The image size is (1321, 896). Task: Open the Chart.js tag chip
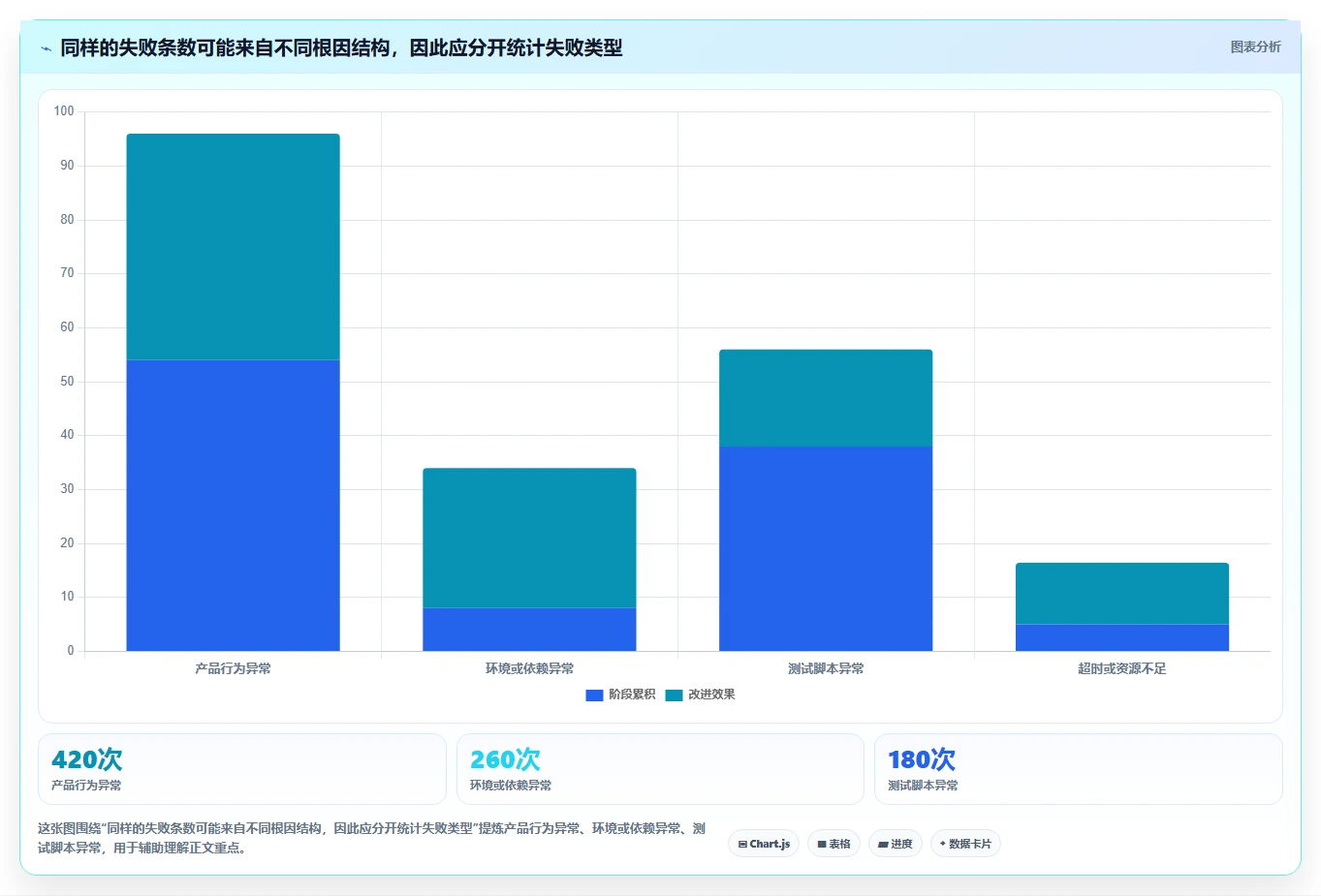(764, 844)
